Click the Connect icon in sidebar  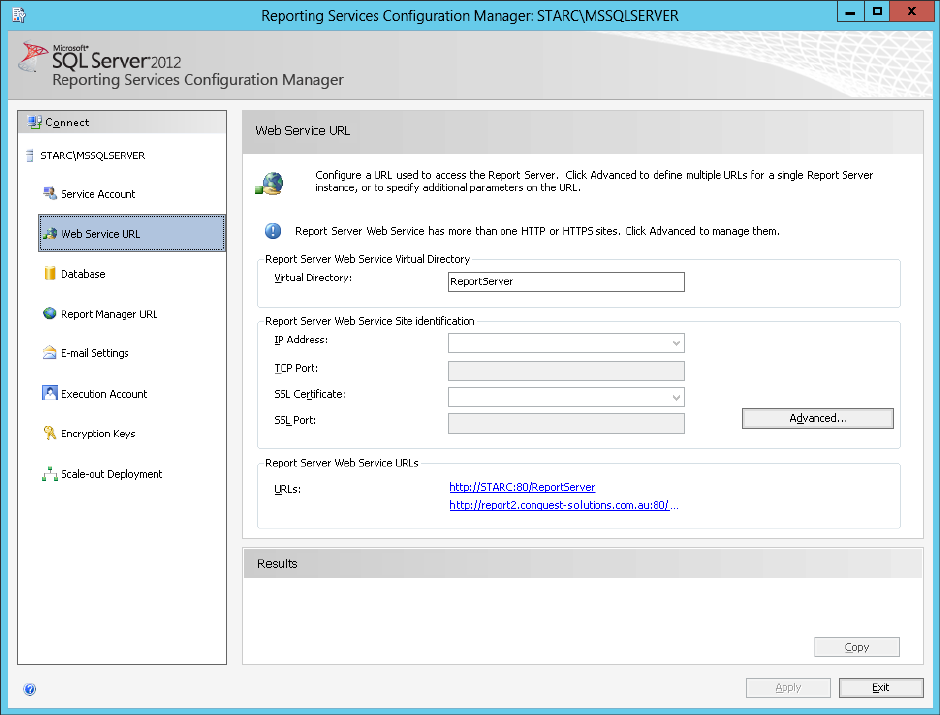coord(34,122)
